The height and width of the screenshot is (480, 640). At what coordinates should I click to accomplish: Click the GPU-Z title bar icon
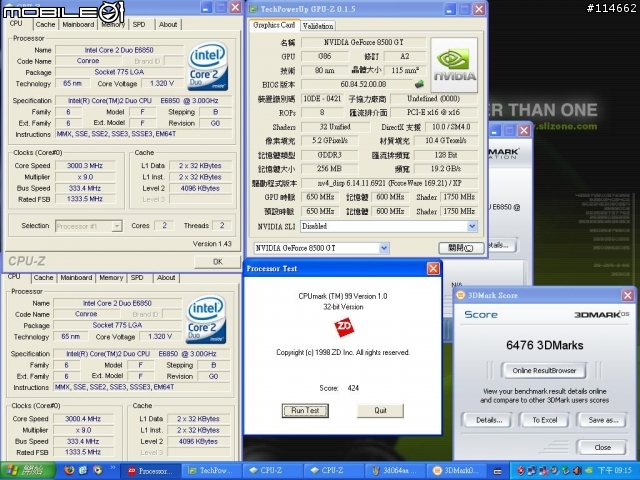click(253, 9)
